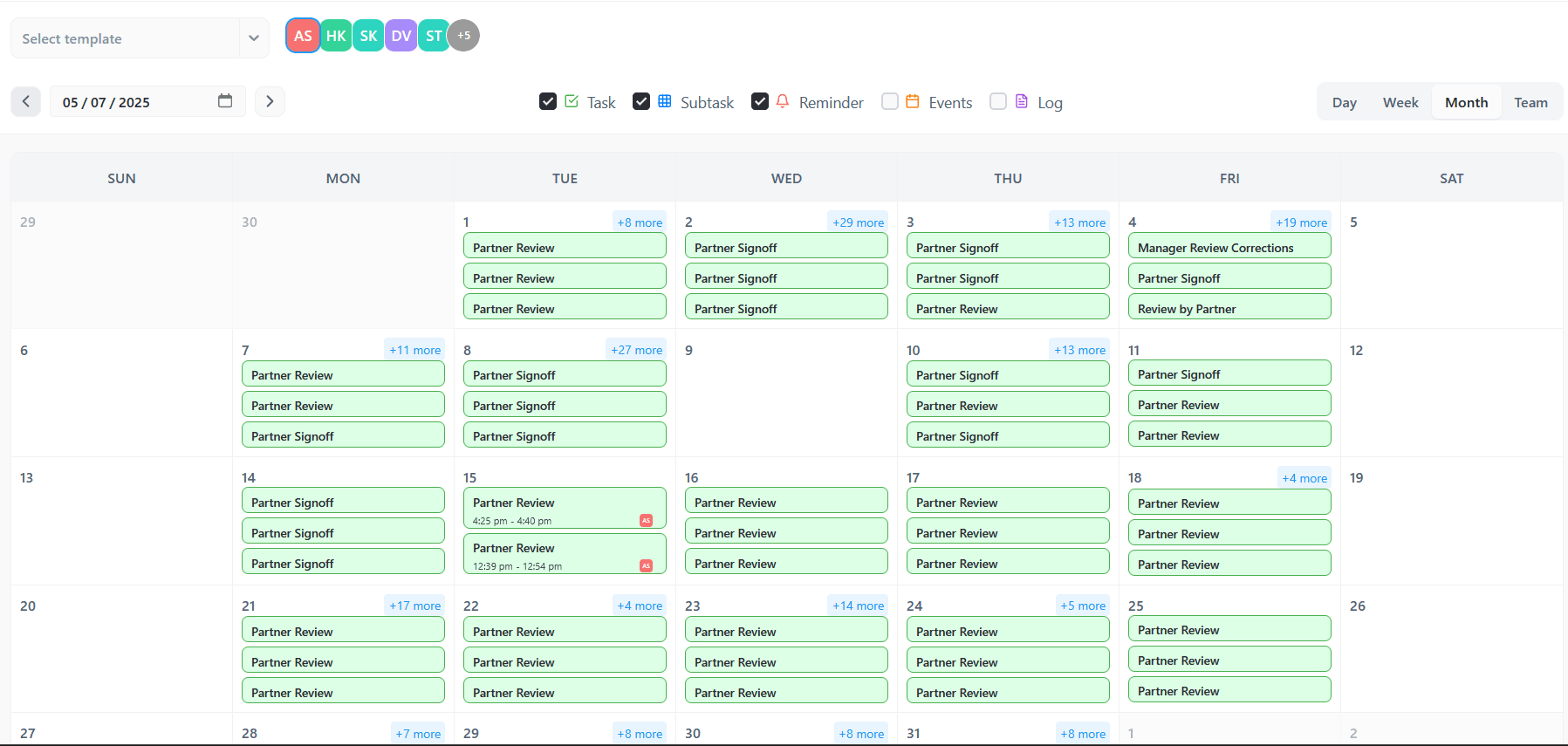This screenshot has width=1568, height=746.
Task: Expand +29 more on July 2
Action: 858,222
